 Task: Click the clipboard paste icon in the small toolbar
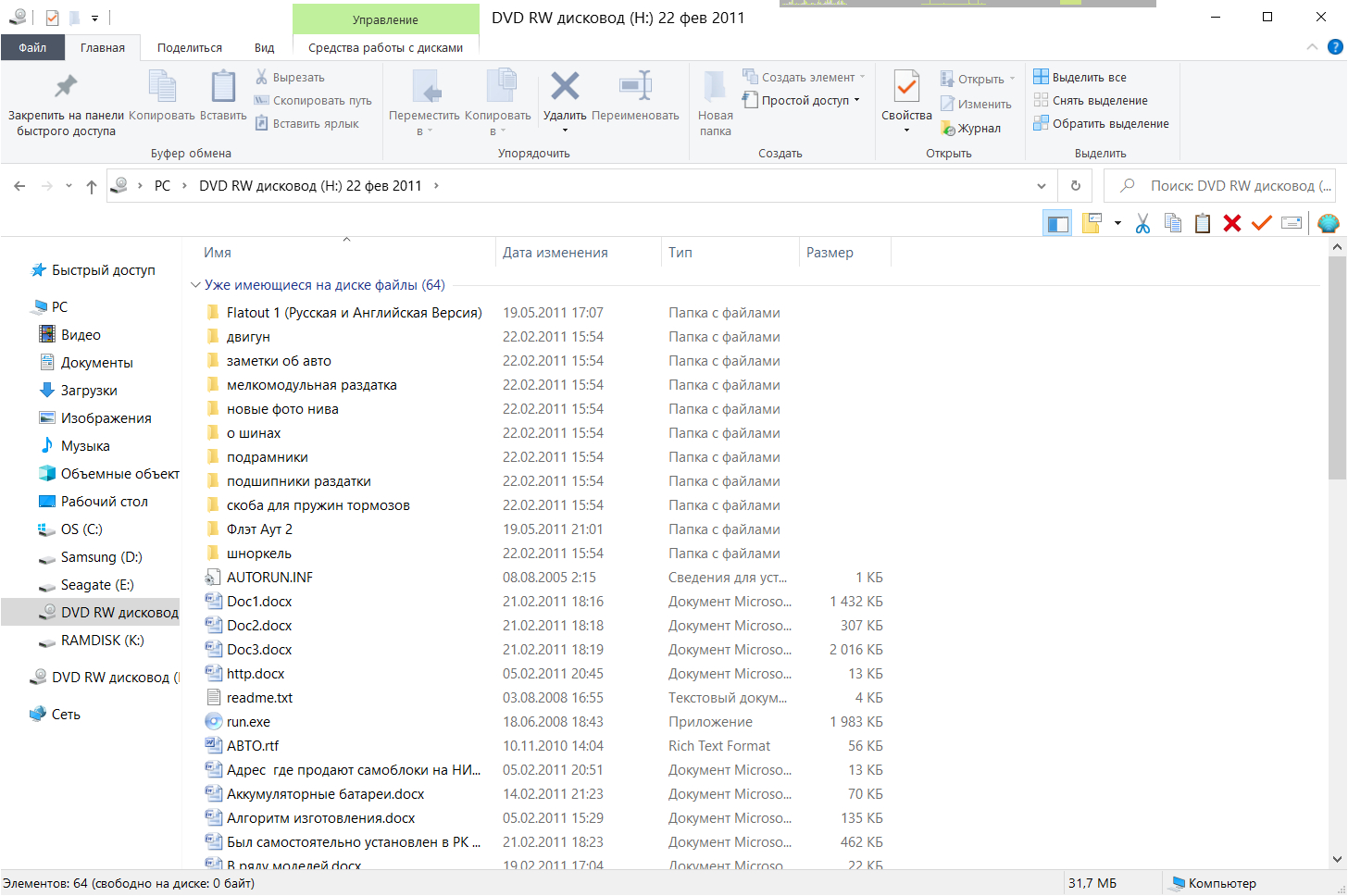tap(1202, 223)
